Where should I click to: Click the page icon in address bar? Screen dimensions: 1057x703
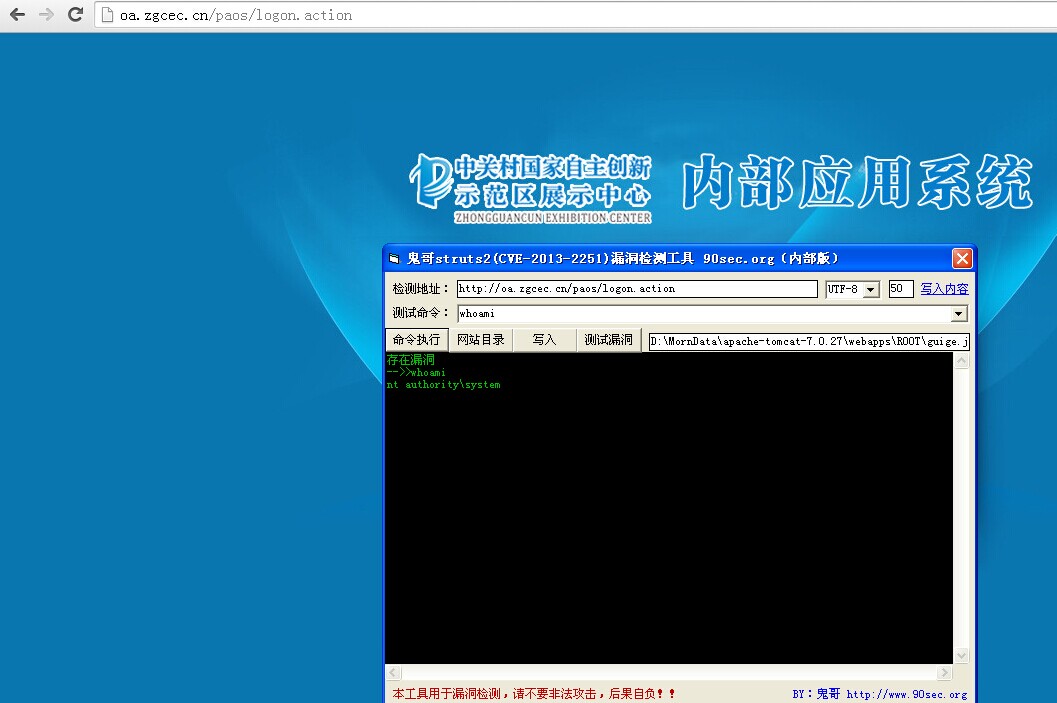107,15
